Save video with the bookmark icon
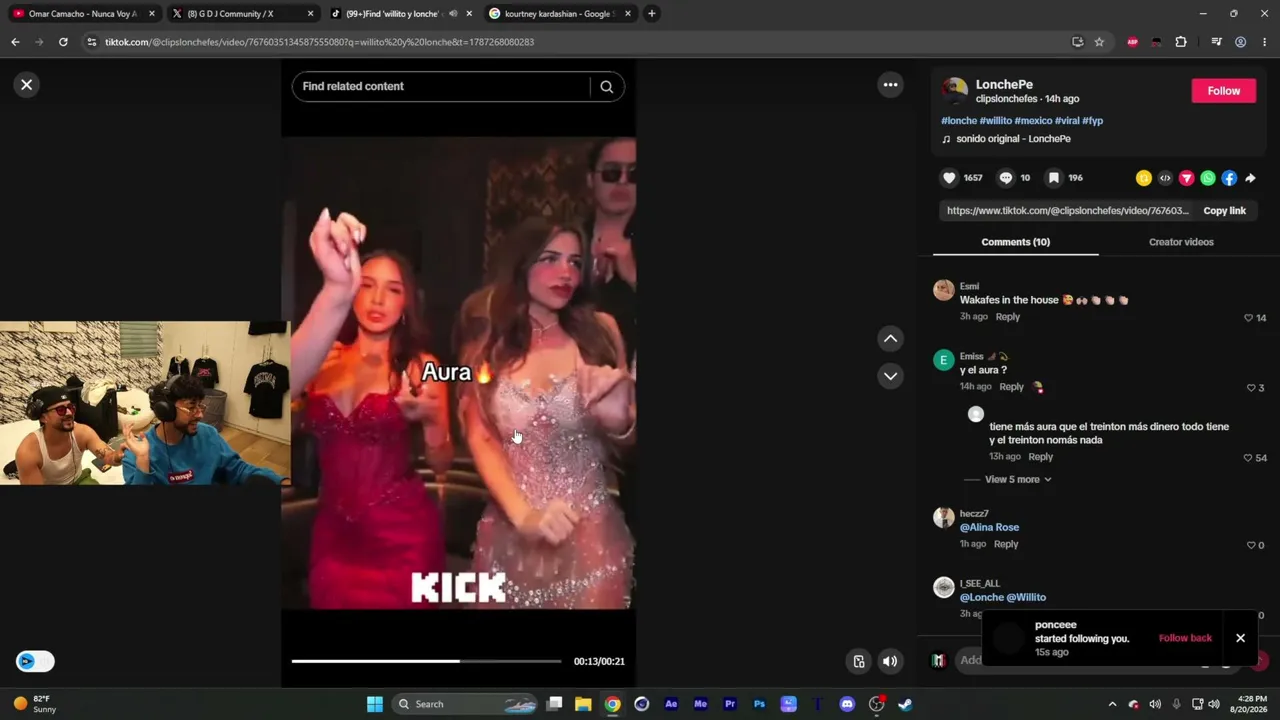The width and height of the screenshot is (1280, 720). click(x=1053, y=178)
